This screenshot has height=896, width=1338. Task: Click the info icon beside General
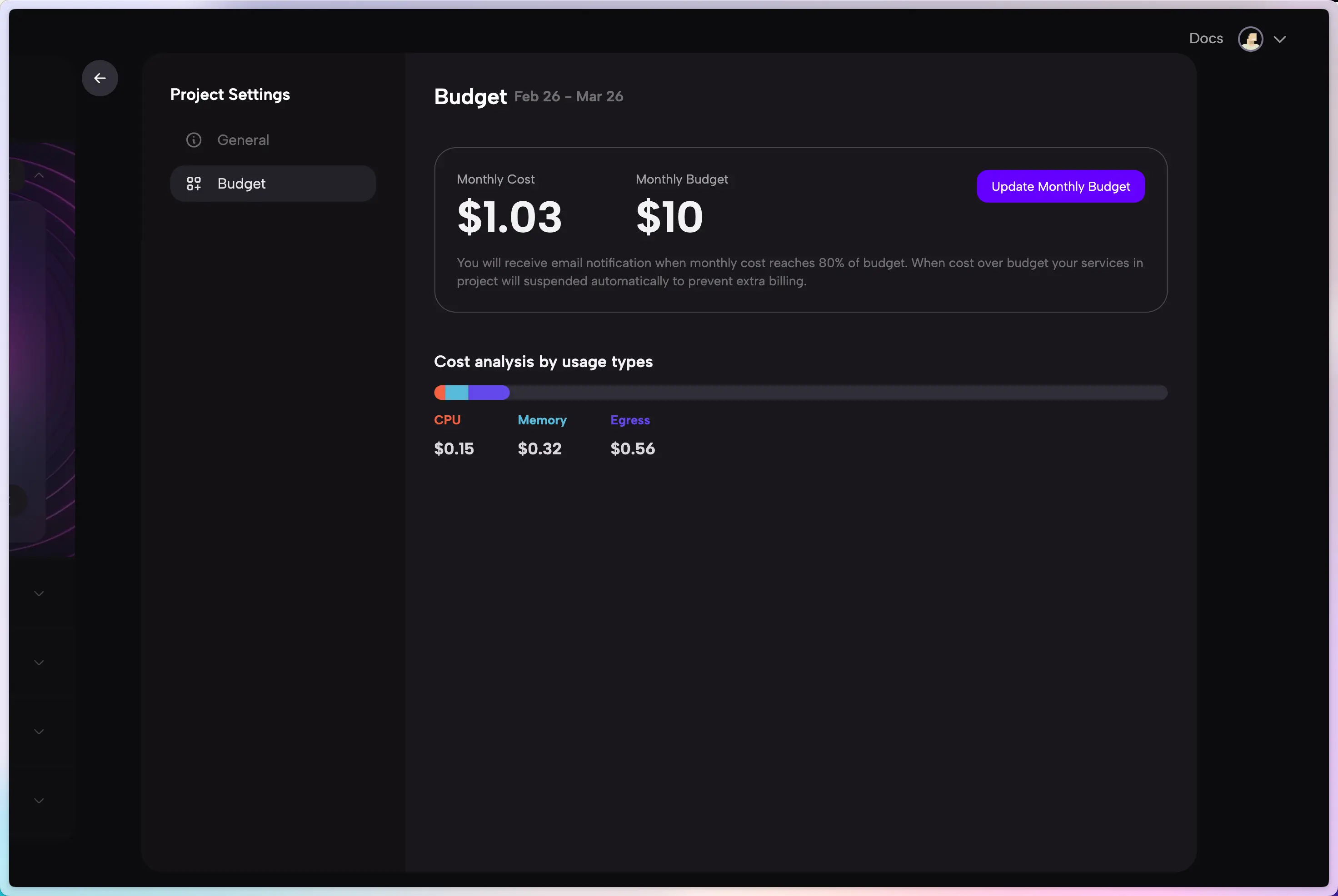tap(194, 140)
